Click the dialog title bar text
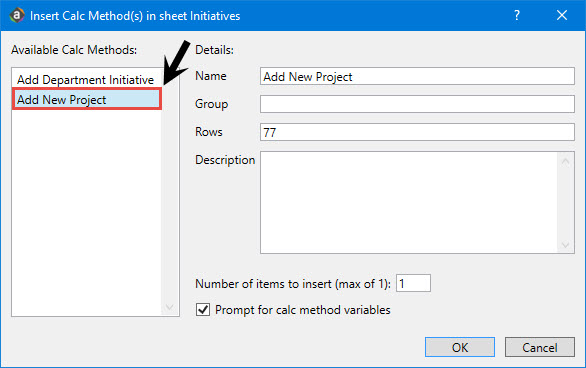Viewport: 586px width, 368px height. 135,16
